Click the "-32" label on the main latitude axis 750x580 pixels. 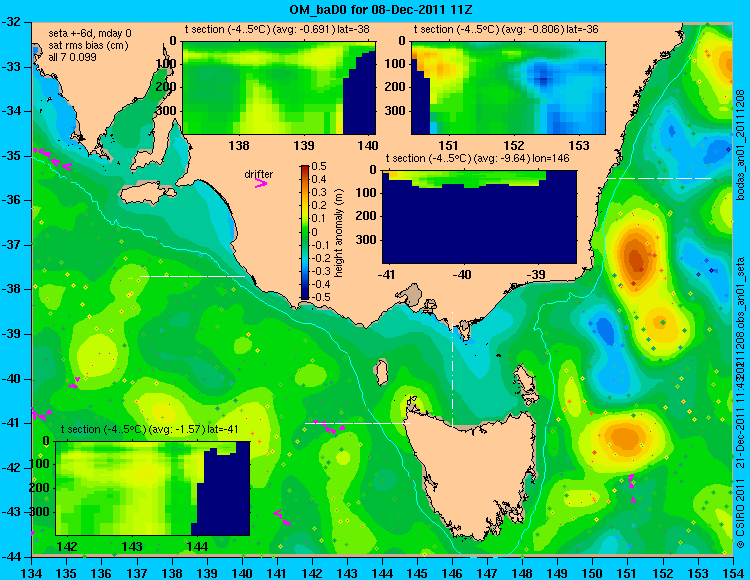coord(13,22)
